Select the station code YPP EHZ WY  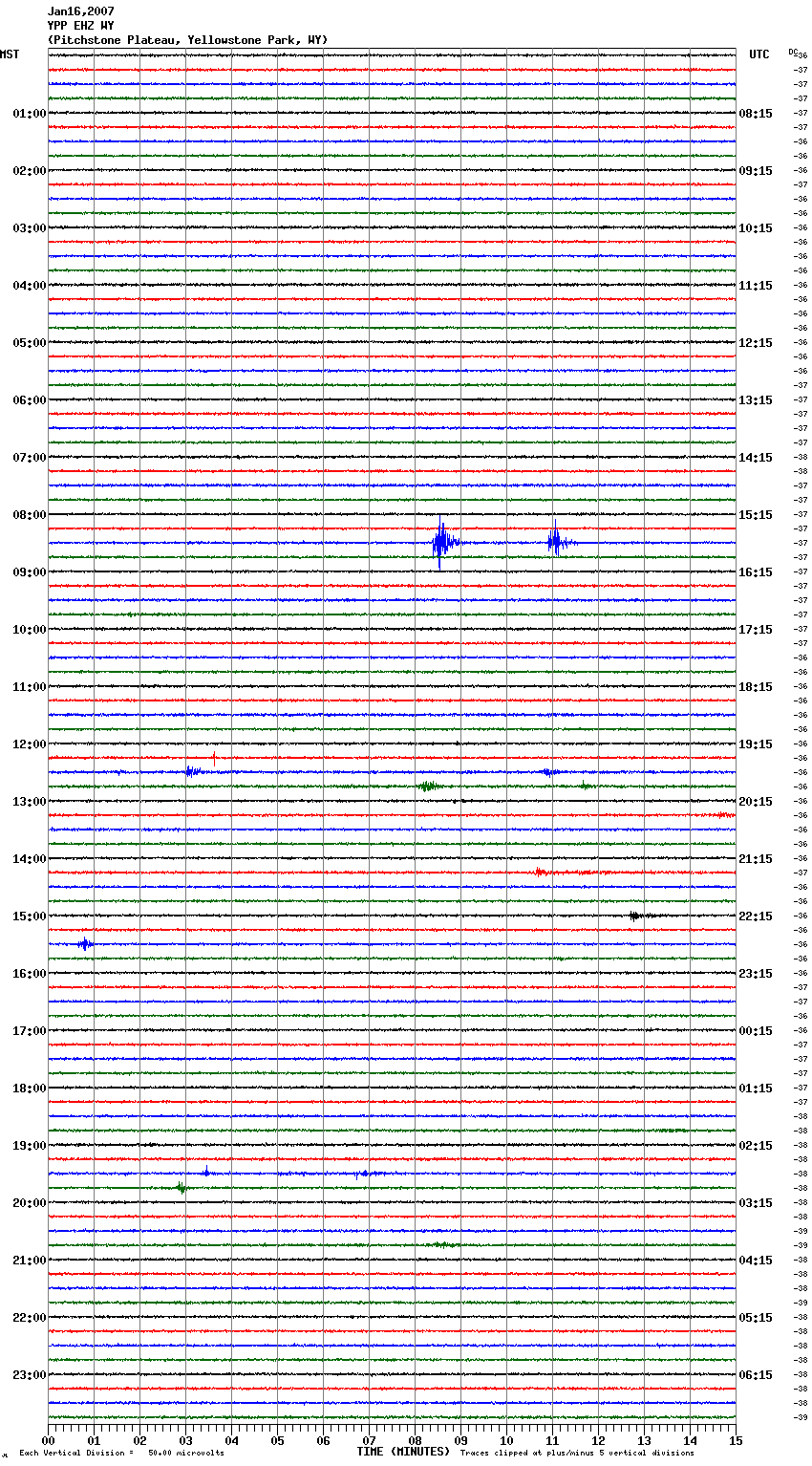tap(80, 26)
